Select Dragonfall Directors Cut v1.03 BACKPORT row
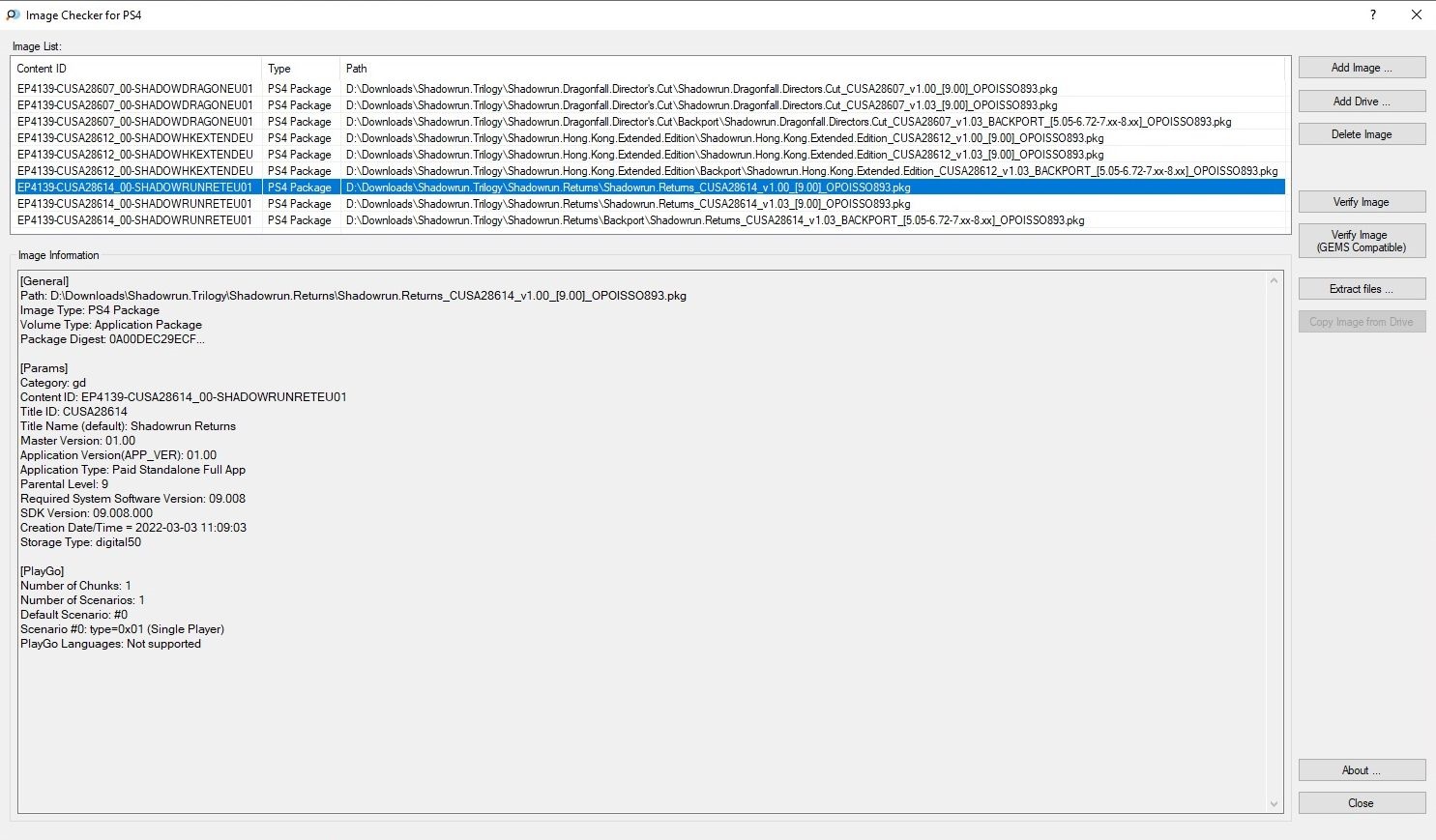The image size is (1436, 840). click(650, 122)
